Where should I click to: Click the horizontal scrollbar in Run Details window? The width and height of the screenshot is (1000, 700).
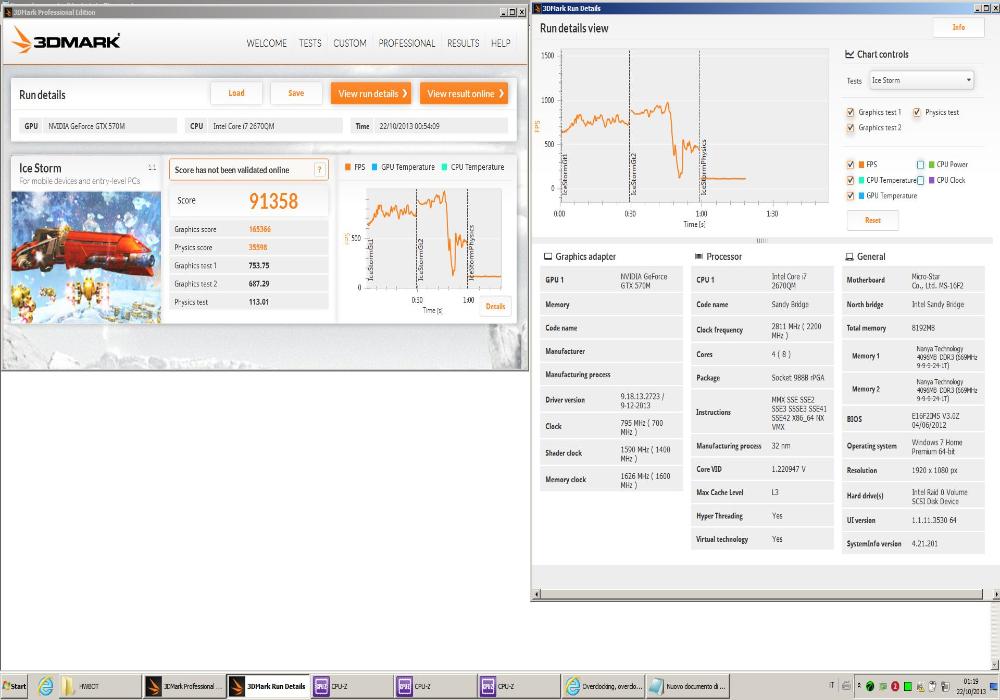[x=762, y=594]
